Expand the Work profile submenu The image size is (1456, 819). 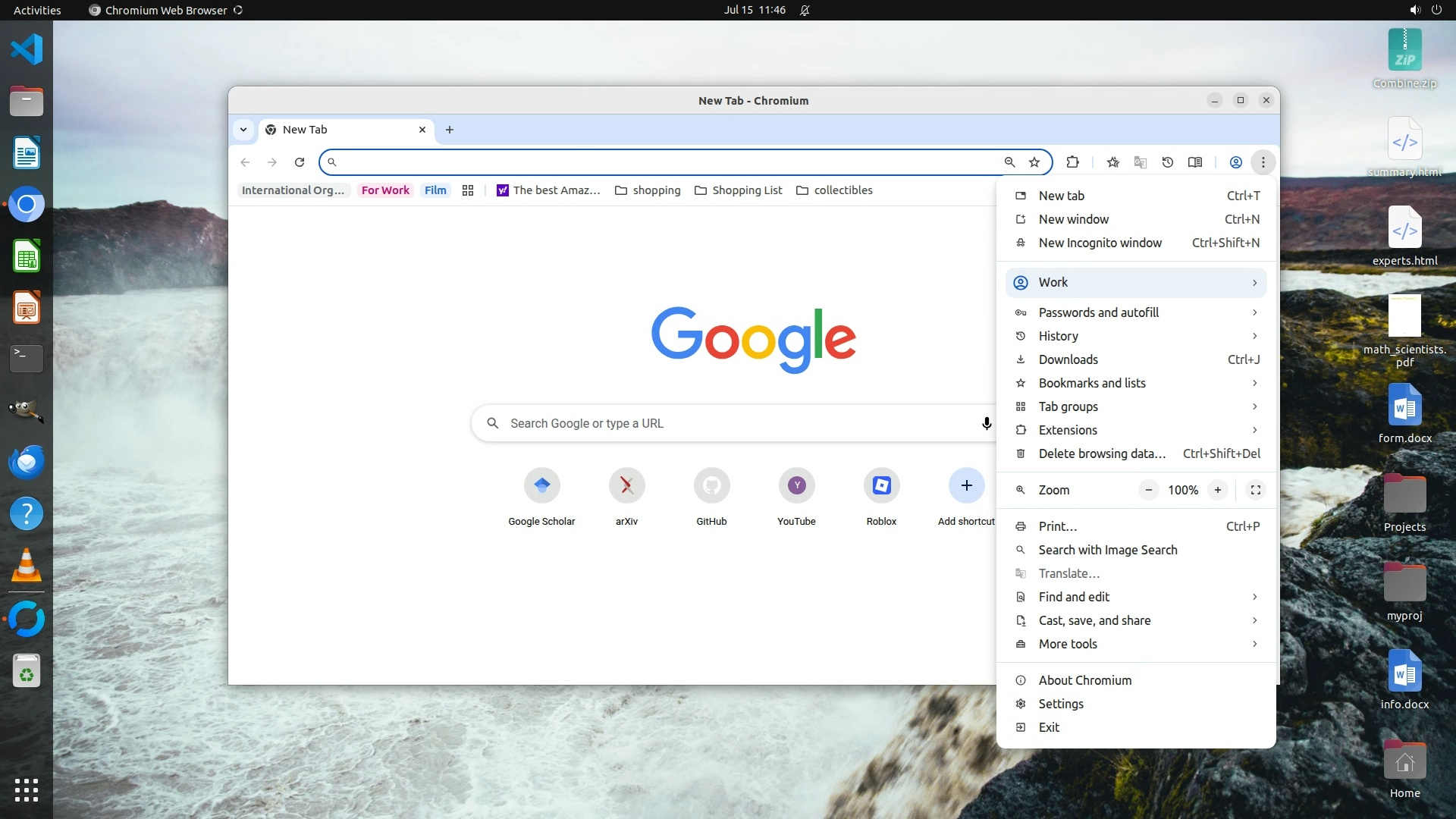tap(1135, 282)
